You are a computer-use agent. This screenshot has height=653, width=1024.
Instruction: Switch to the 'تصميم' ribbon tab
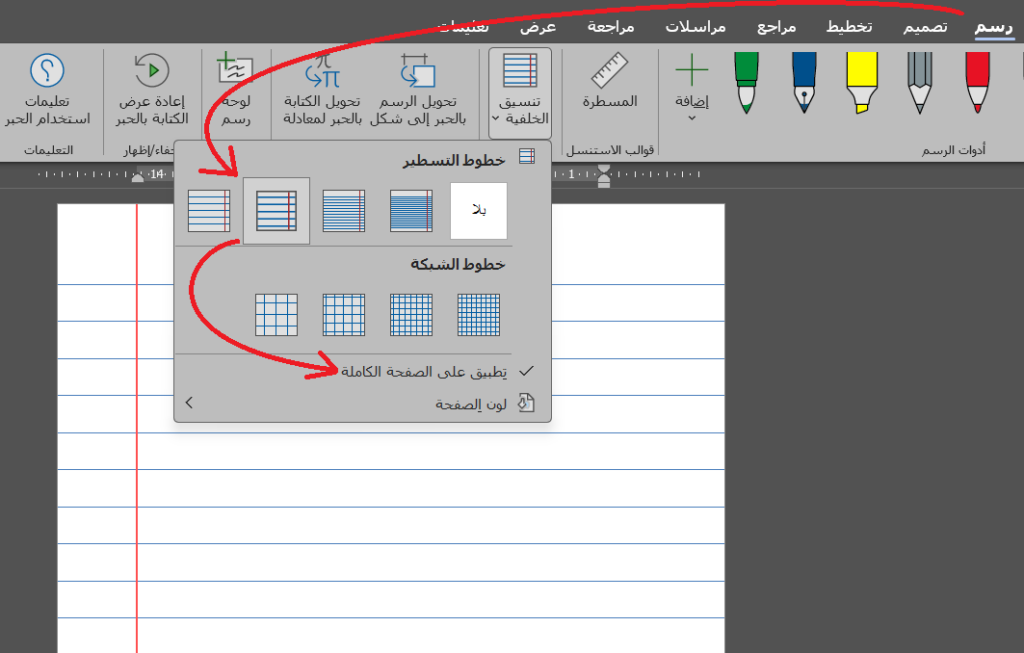[925, 27]
